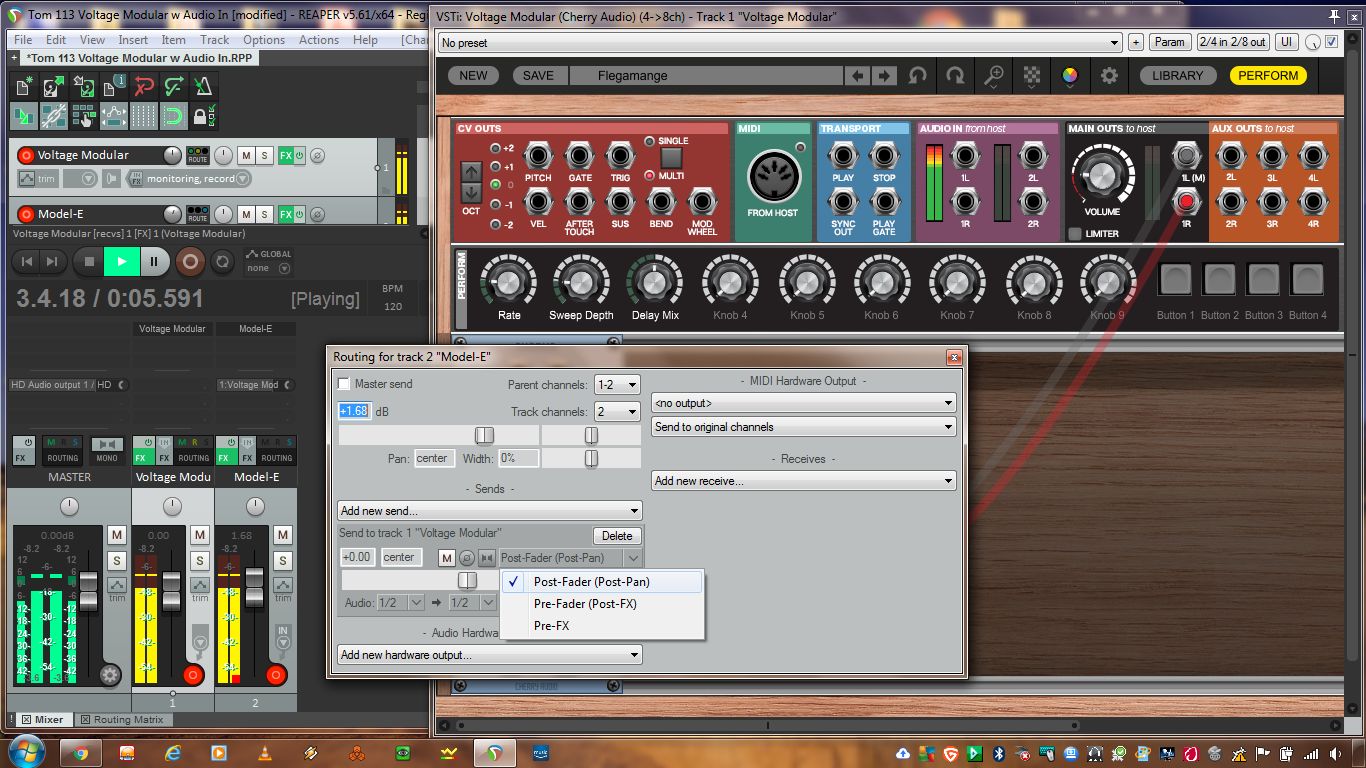Open the Add new hardware output dropdown
1366x768 pixels.
(x=490, y=655)
